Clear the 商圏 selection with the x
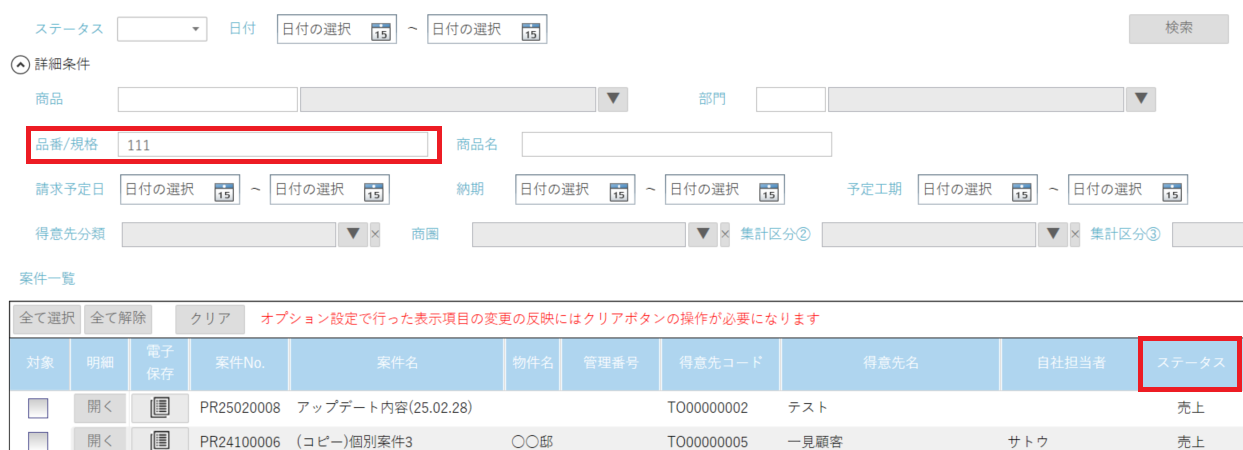Screen dimensions: 1243x450 pos(725,235)
